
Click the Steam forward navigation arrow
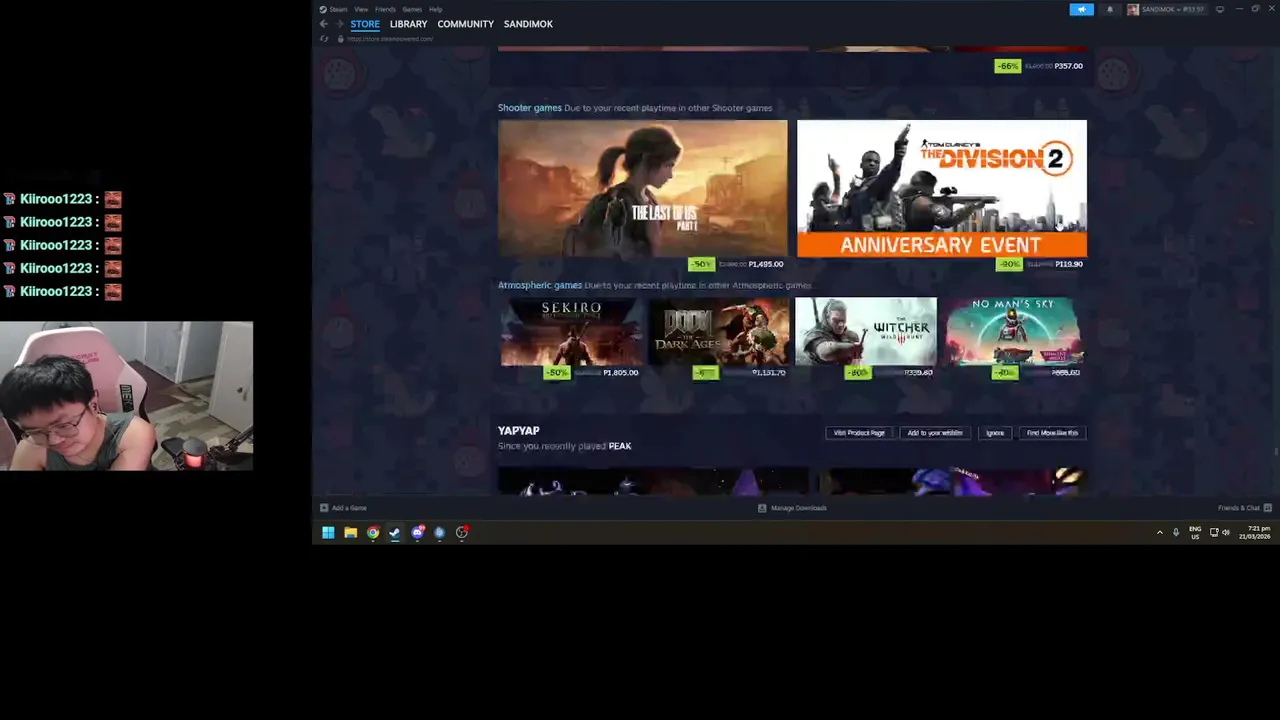[x=339, y=24]
